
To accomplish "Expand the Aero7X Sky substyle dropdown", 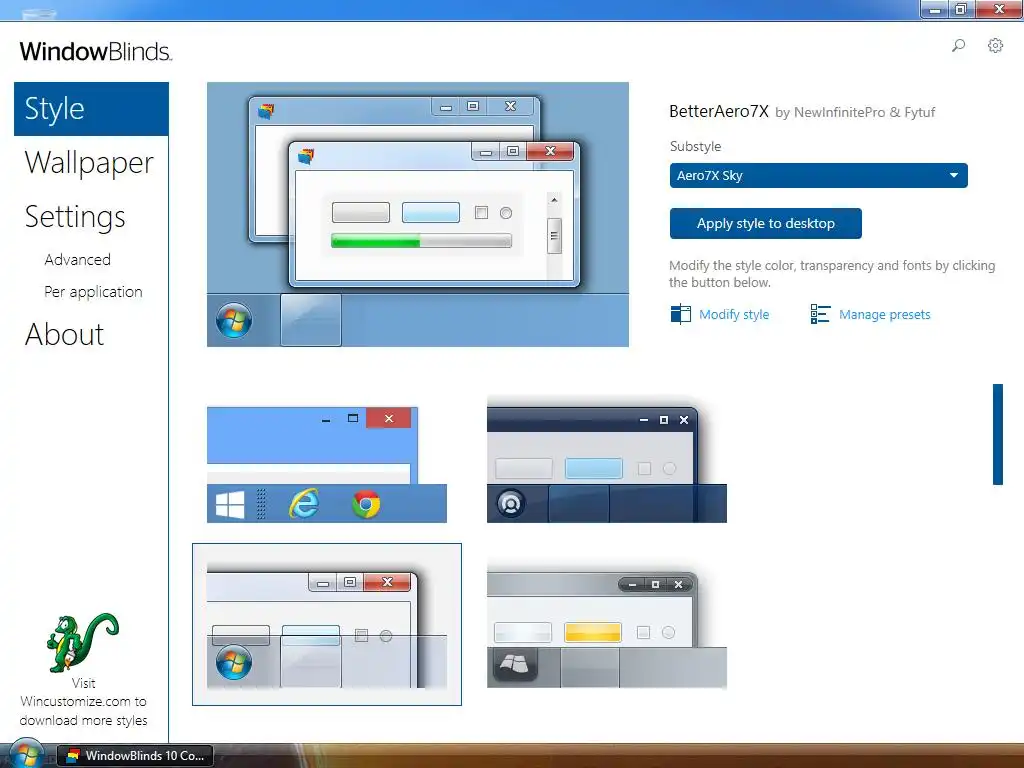I will tap(818, 175).
